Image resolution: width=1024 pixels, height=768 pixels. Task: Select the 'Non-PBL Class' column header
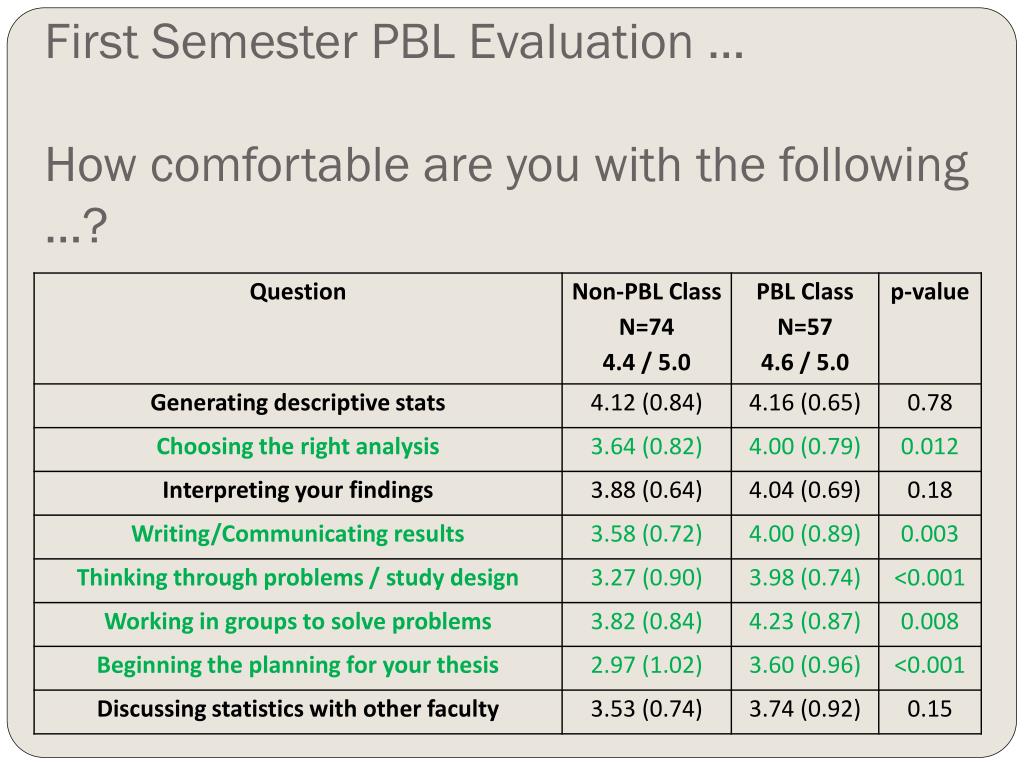pyautogui.click(x=647, y=292)
